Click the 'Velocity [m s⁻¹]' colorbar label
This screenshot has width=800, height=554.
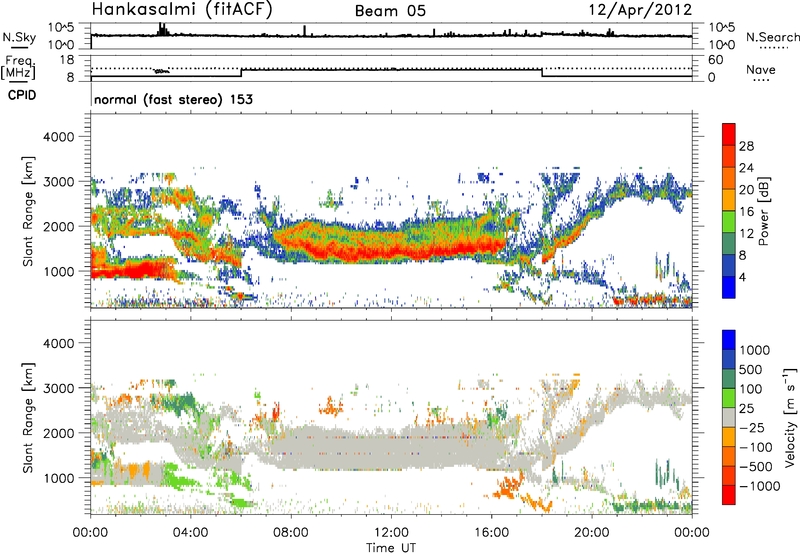click(790, 416)
